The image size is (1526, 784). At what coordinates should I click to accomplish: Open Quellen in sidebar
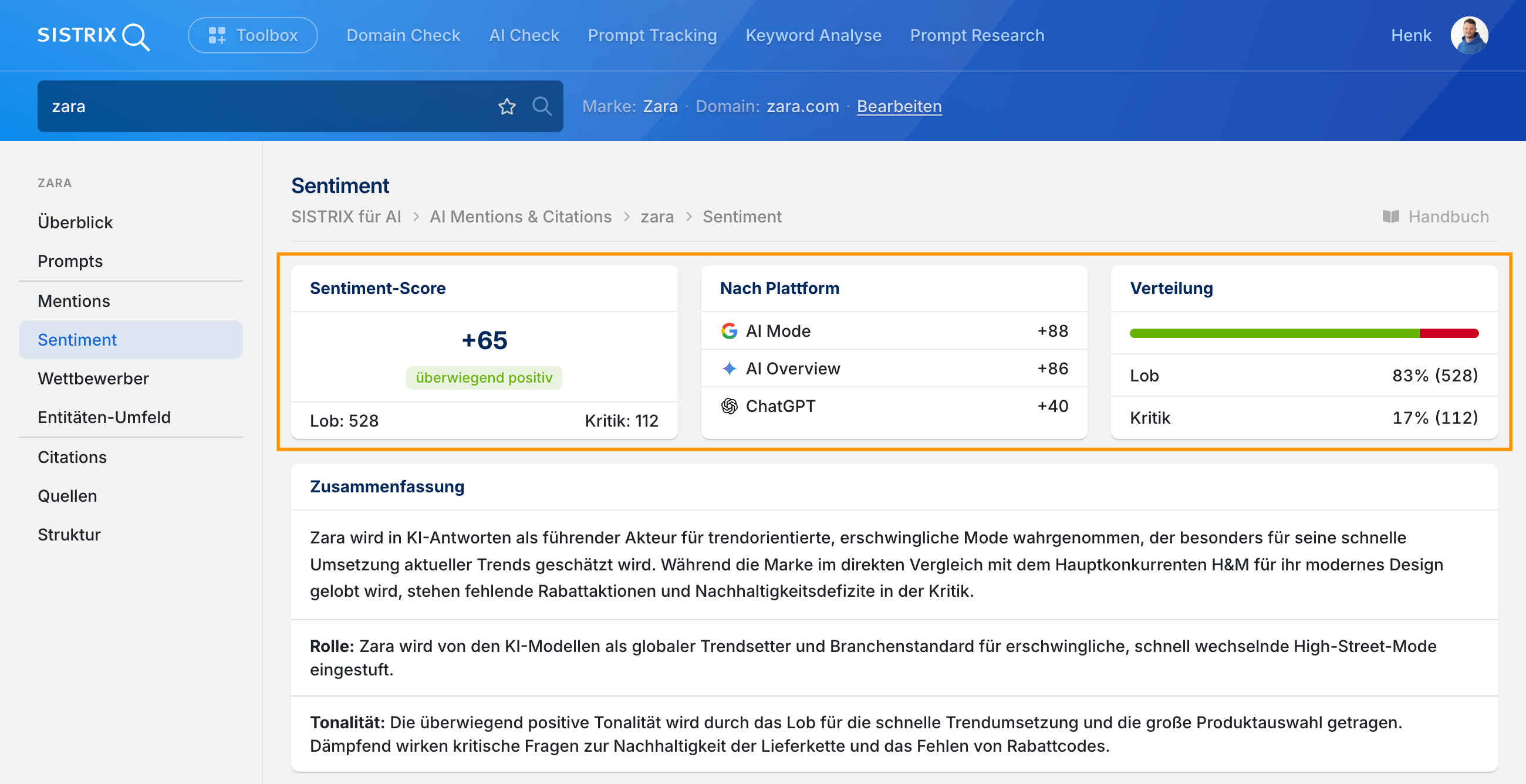(x=131, y=496)
